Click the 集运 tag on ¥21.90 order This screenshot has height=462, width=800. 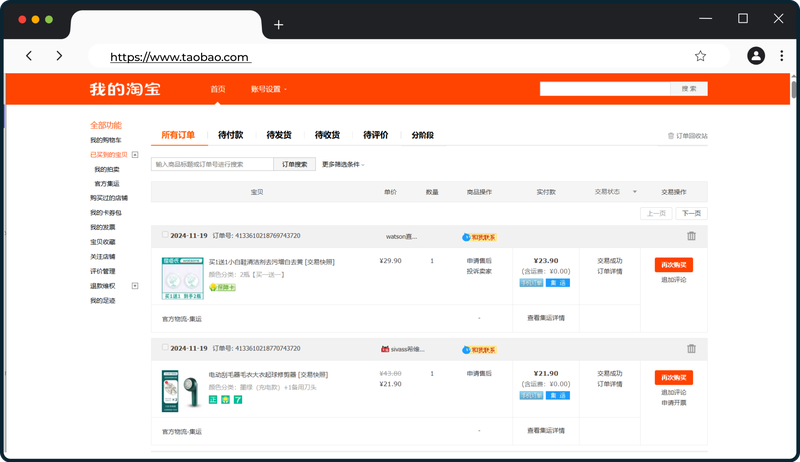[x=558, y=395]
